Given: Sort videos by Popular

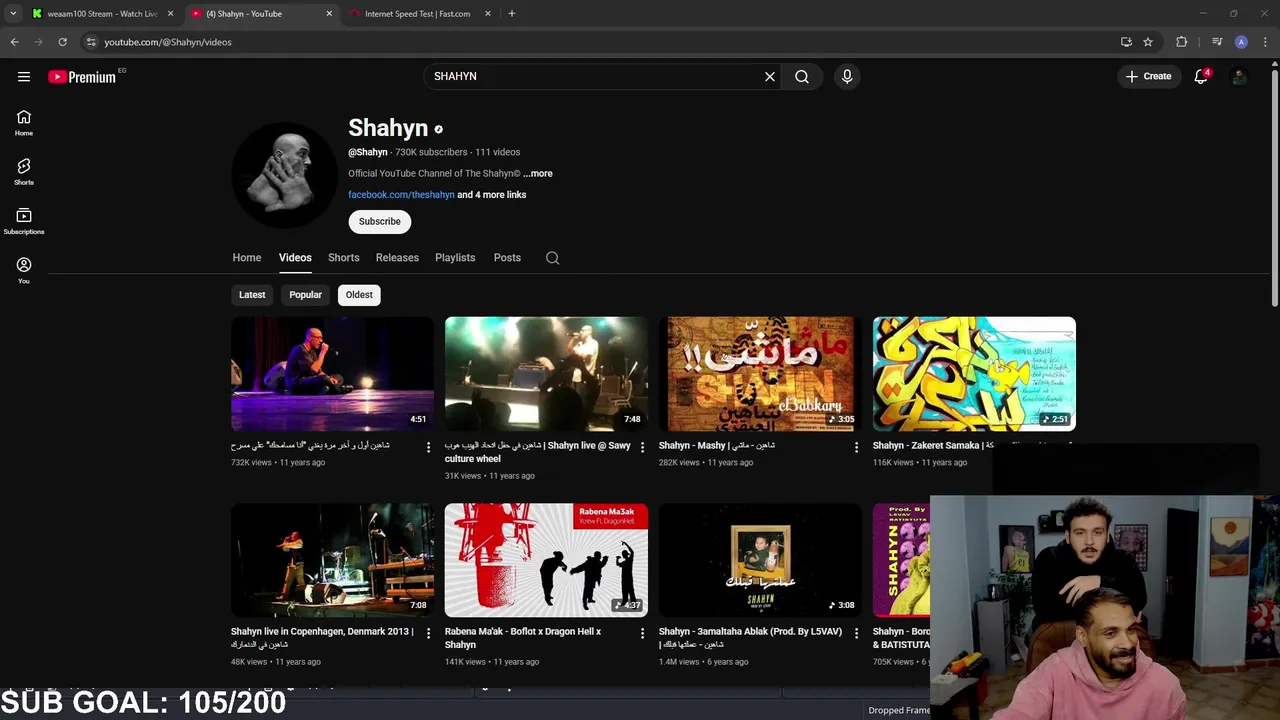Looking at the screenshot, I should [306, 295].
